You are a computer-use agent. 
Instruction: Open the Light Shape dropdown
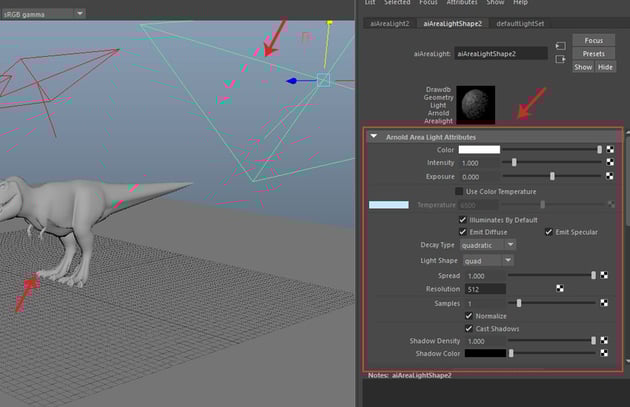[488, 260]
